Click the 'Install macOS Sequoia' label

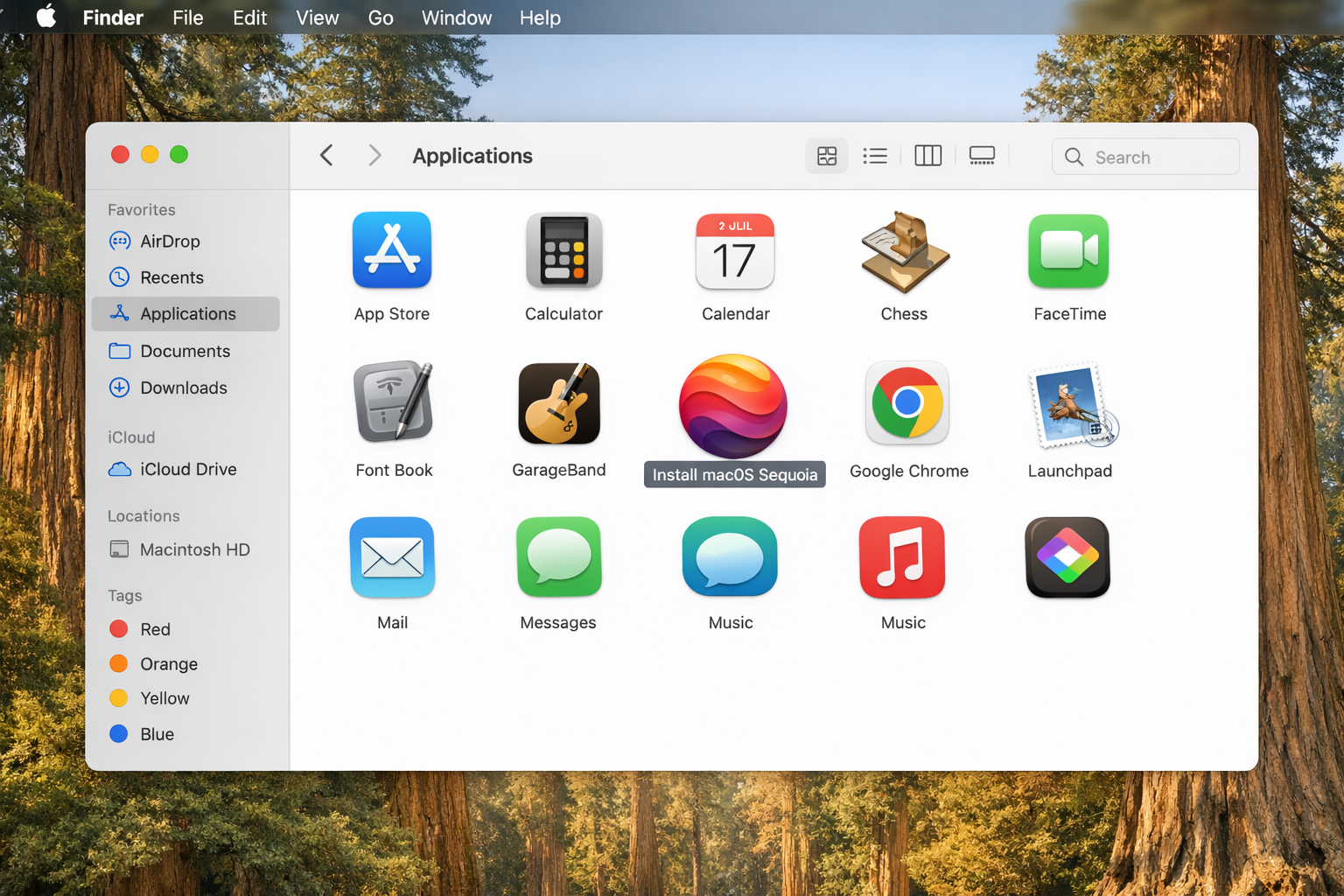pyautogui.click(x=735, y=475)
